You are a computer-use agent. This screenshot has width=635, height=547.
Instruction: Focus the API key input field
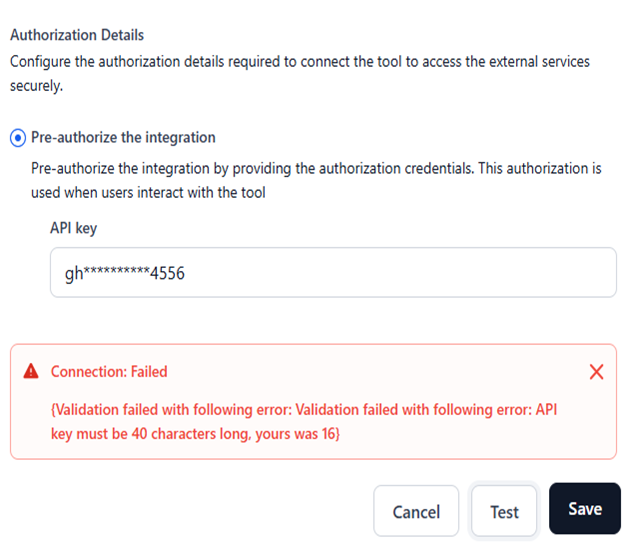(x=333, y=273)
